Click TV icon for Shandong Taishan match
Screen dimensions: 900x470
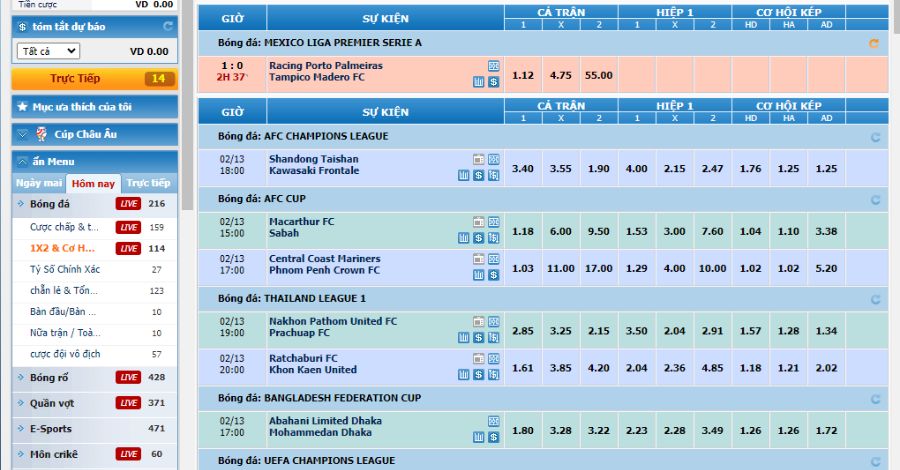point(479,160)
